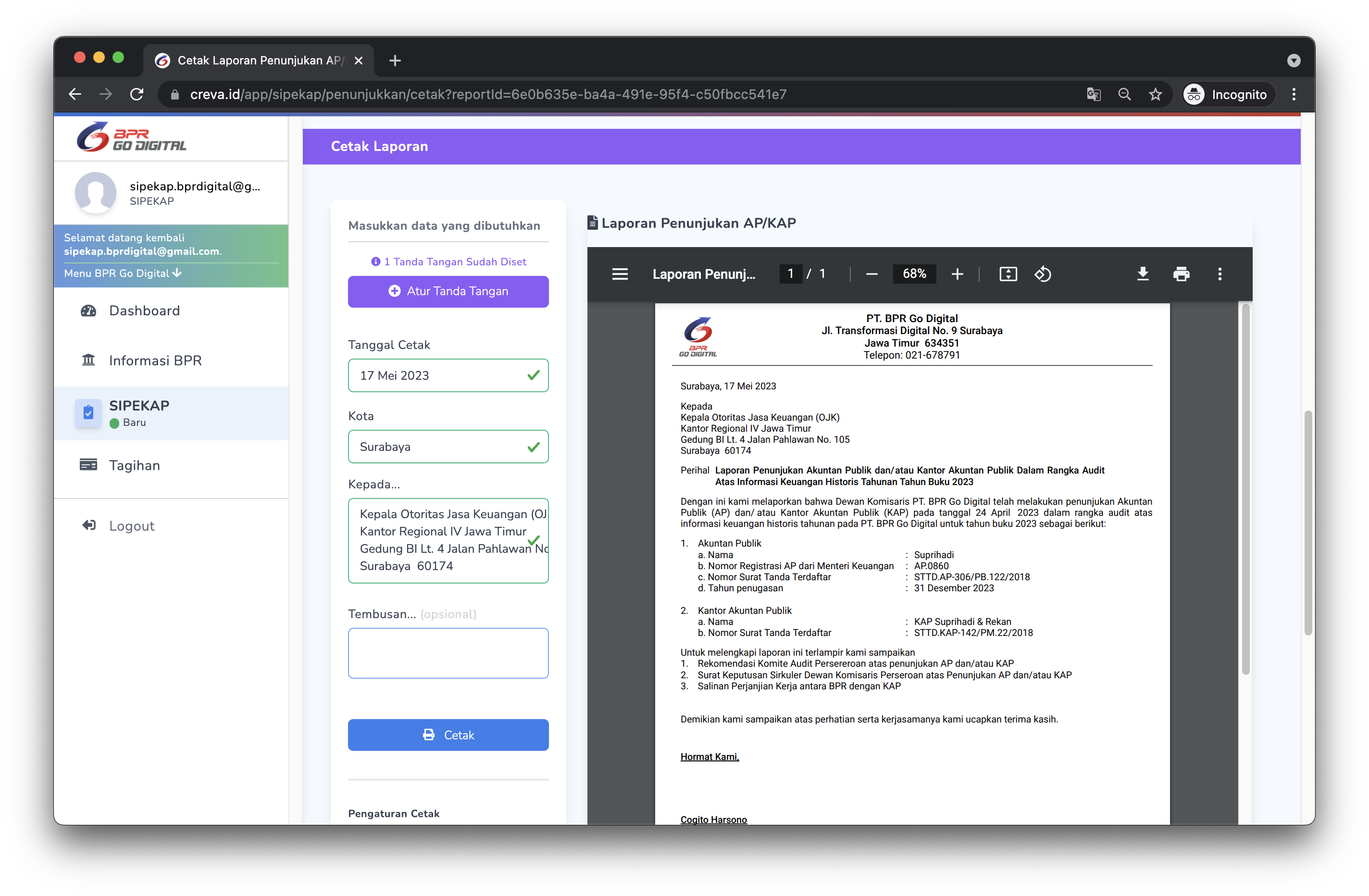Viewport: 1369px width, 896px height.
Task: Zoom in the PDF with plus
Action: pos(957,274)
